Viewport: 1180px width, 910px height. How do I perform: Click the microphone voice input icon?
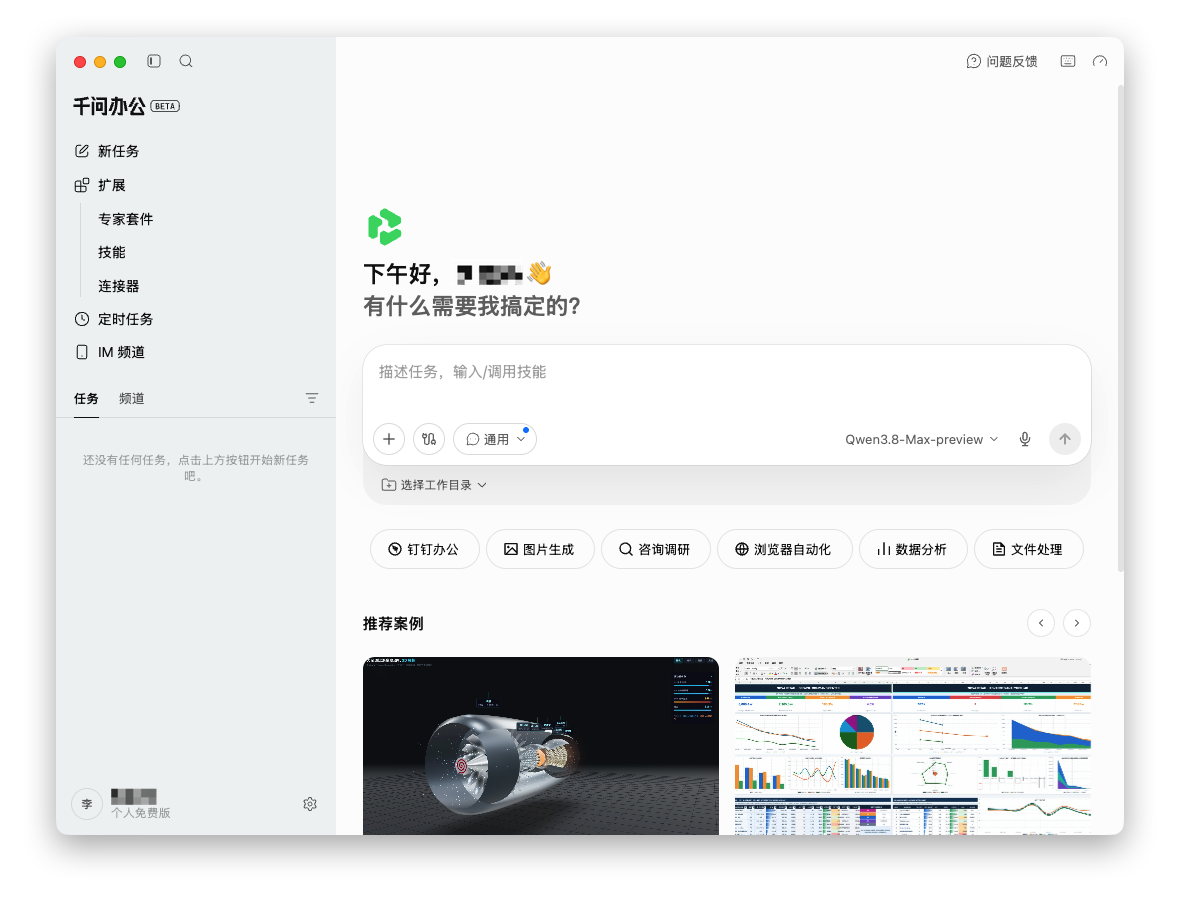[x=1024, y=439]
